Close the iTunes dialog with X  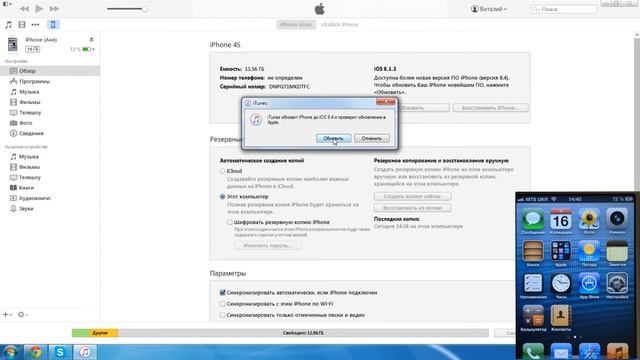385,102
